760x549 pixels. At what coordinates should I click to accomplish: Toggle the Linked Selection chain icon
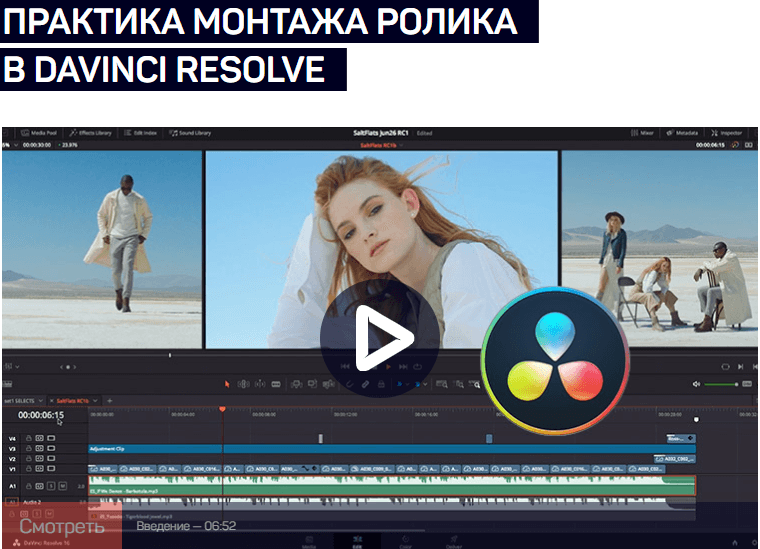coord(365,384)
